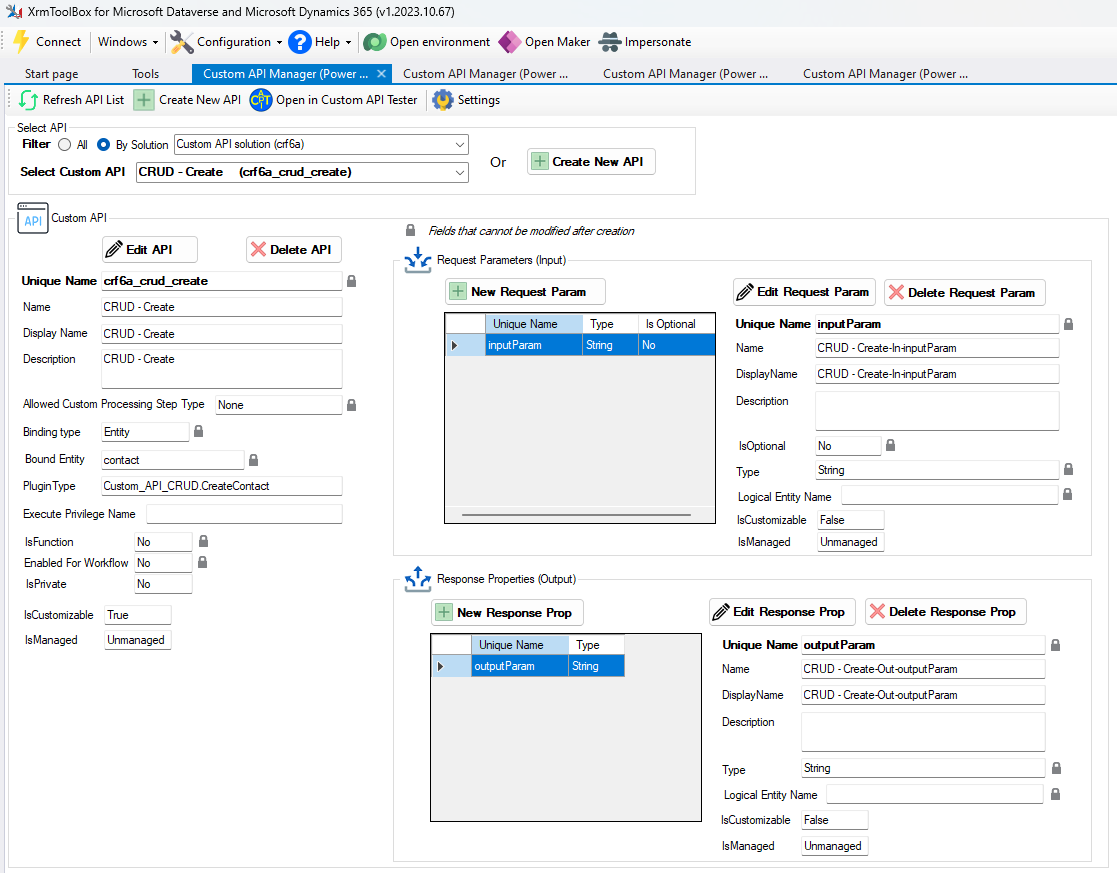
Task: Click the green plus Create New API toolbar icon
Action: [x=144, y=100]
